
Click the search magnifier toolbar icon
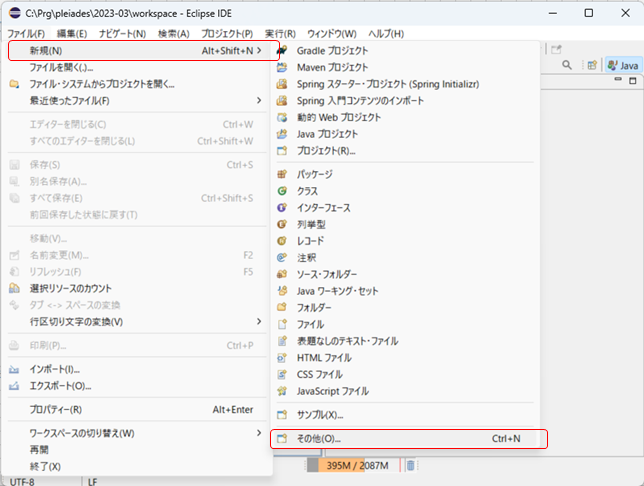pyautogui.click(x=567, y=65)
